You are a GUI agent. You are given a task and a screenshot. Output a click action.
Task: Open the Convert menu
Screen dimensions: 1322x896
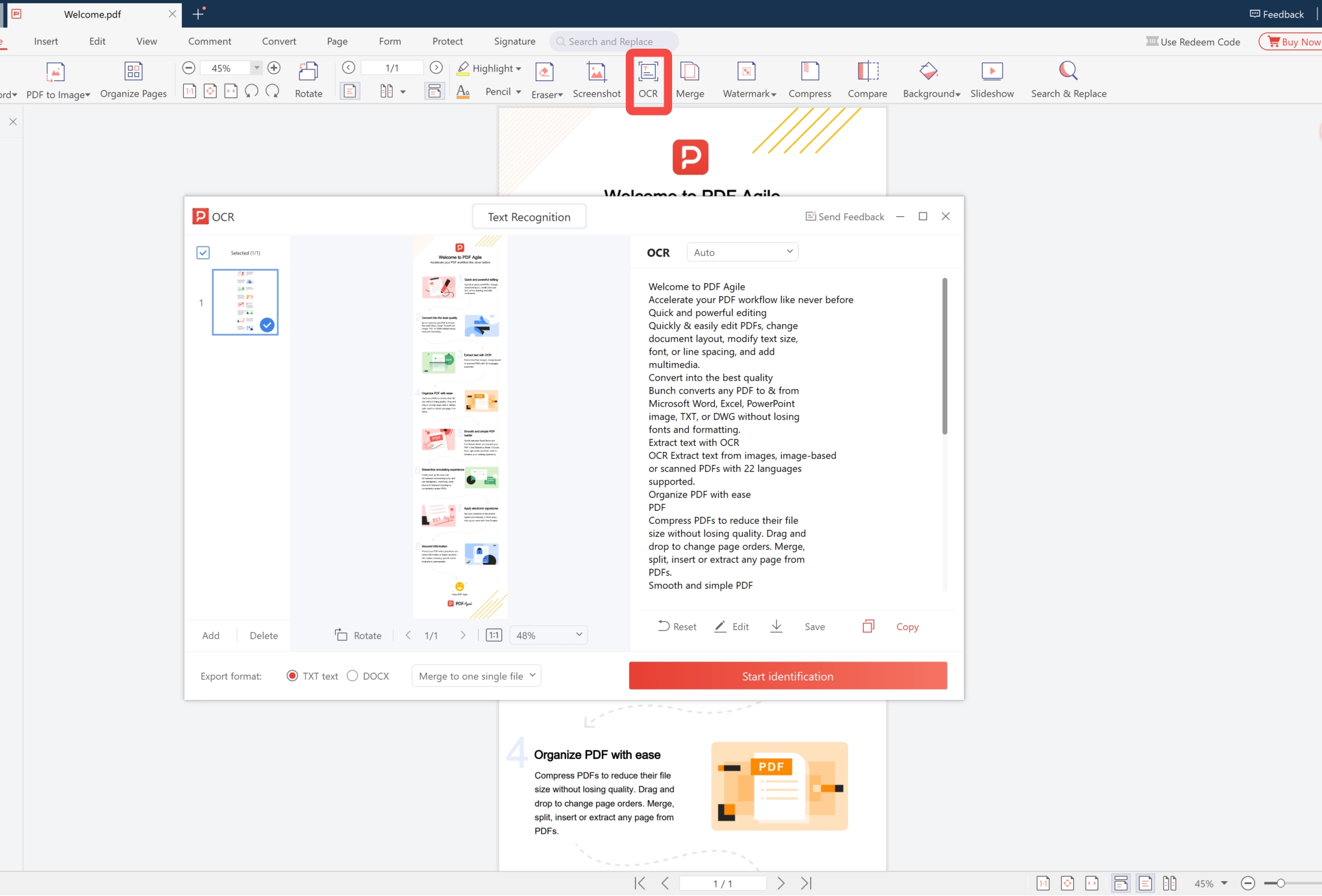(x=279, y=41)
